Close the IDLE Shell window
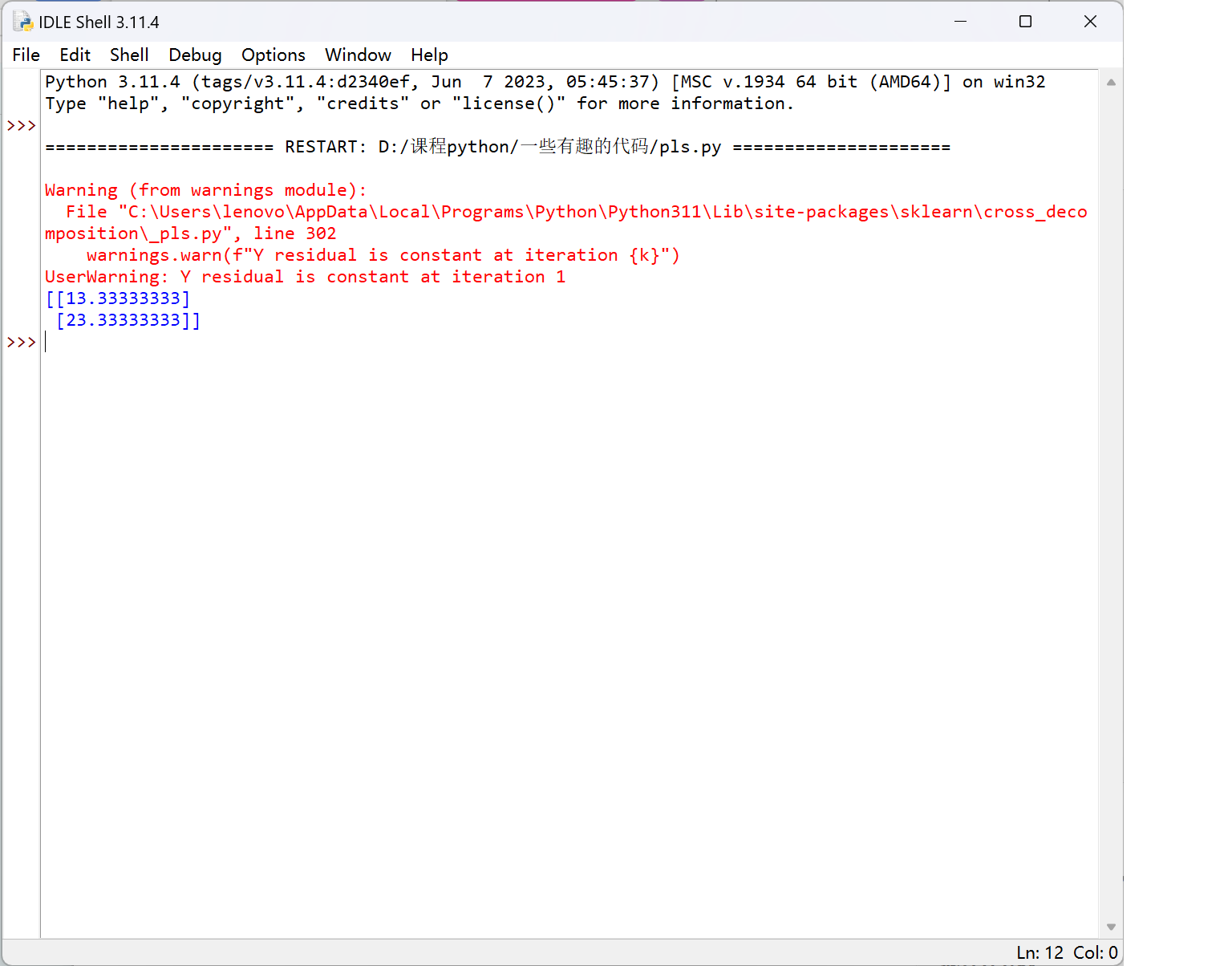1232x966 pixels. [1090, 22]
